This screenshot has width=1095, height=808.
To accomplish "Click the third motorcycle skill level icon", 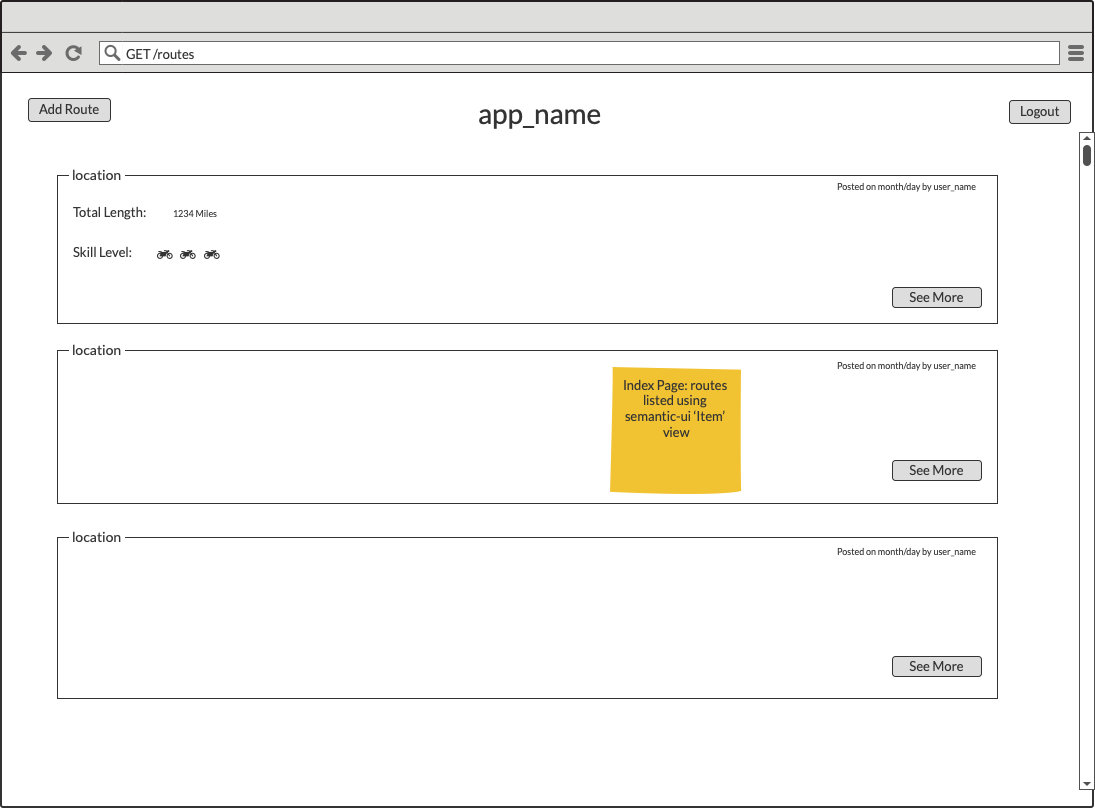I will tap(212, 255).
